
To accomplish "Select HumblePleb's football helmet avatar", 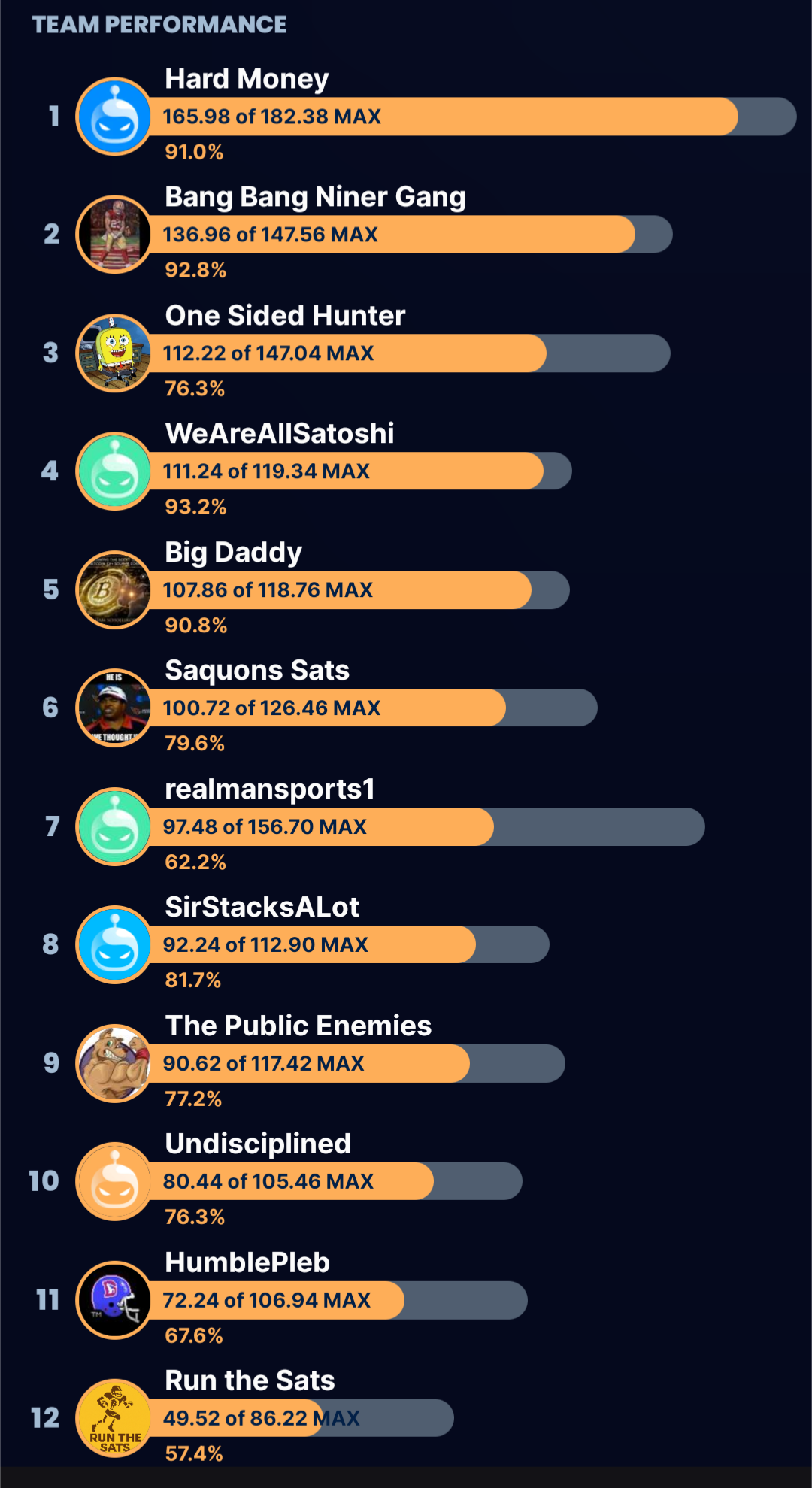I will click(x=114, y=1300).
